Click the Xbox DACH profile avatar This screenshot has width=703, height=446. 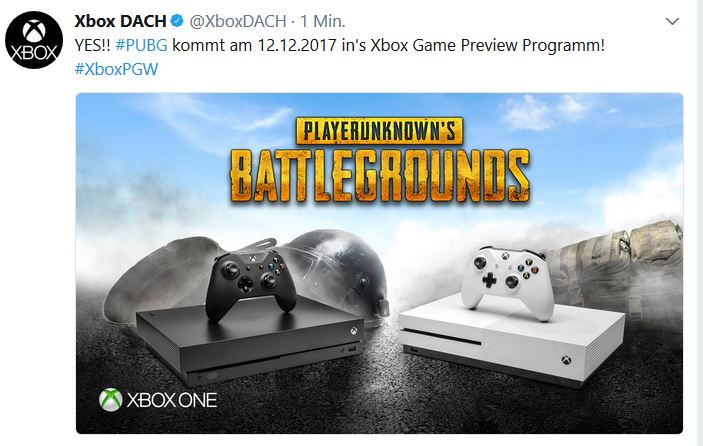34,39
